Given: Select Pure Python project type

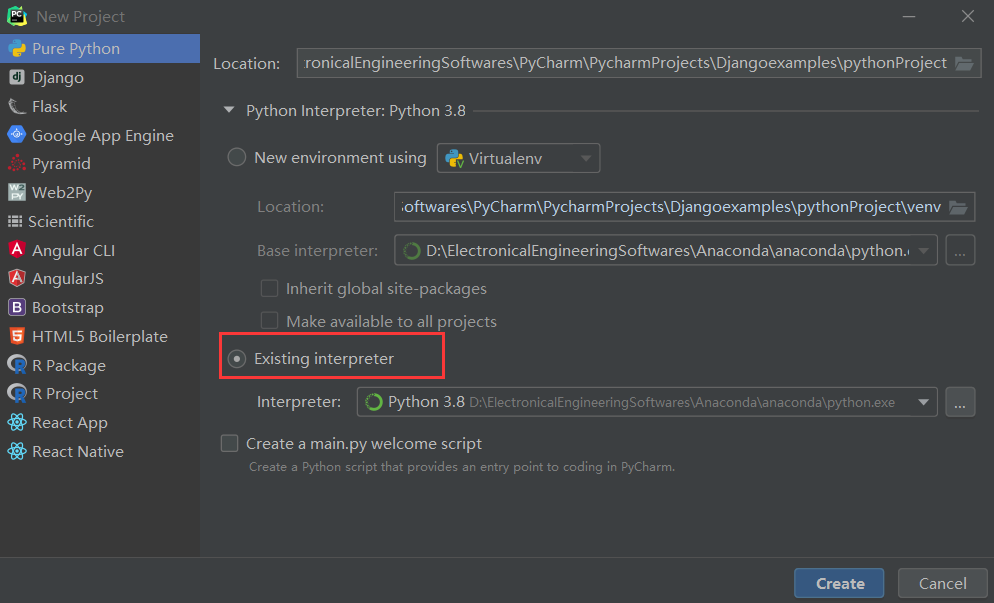Looking at the screenshot, I should click(x=100, y=48).
